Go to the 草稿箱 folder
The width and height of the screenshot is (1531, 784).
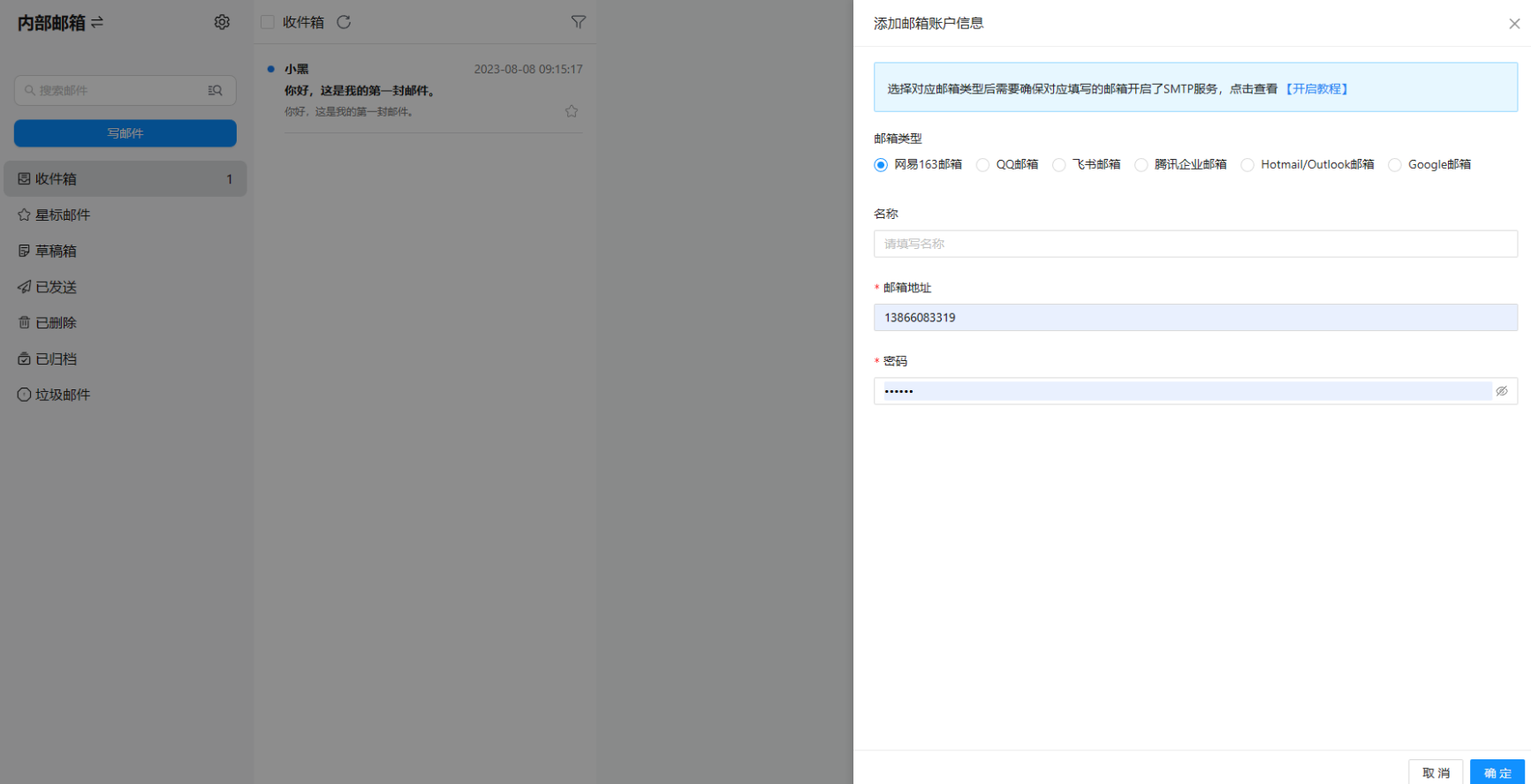(x=56, y=251)
